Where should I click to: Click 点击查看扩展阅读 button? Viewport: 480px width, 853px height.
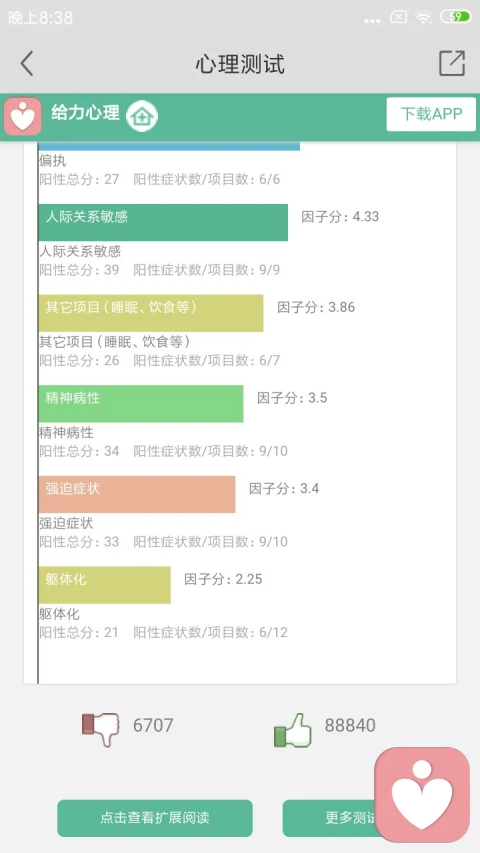point(155,818)
